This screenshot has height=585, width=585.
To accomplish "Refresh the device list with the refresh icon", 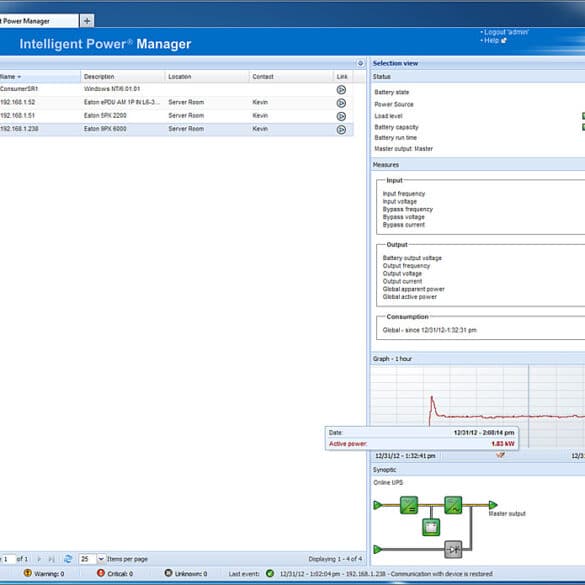I will (x=68, y=559).
